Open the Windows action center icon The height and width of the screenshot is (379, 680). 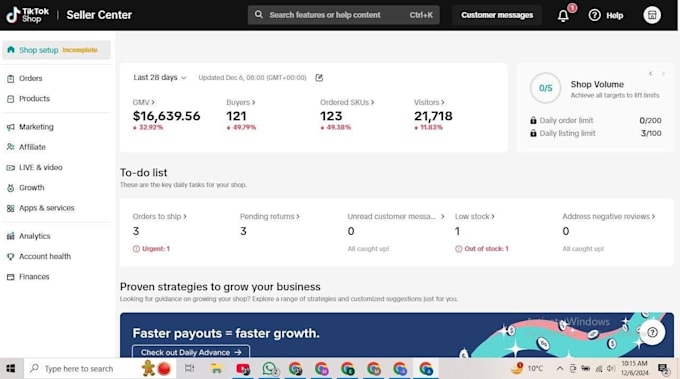point(663,369)
